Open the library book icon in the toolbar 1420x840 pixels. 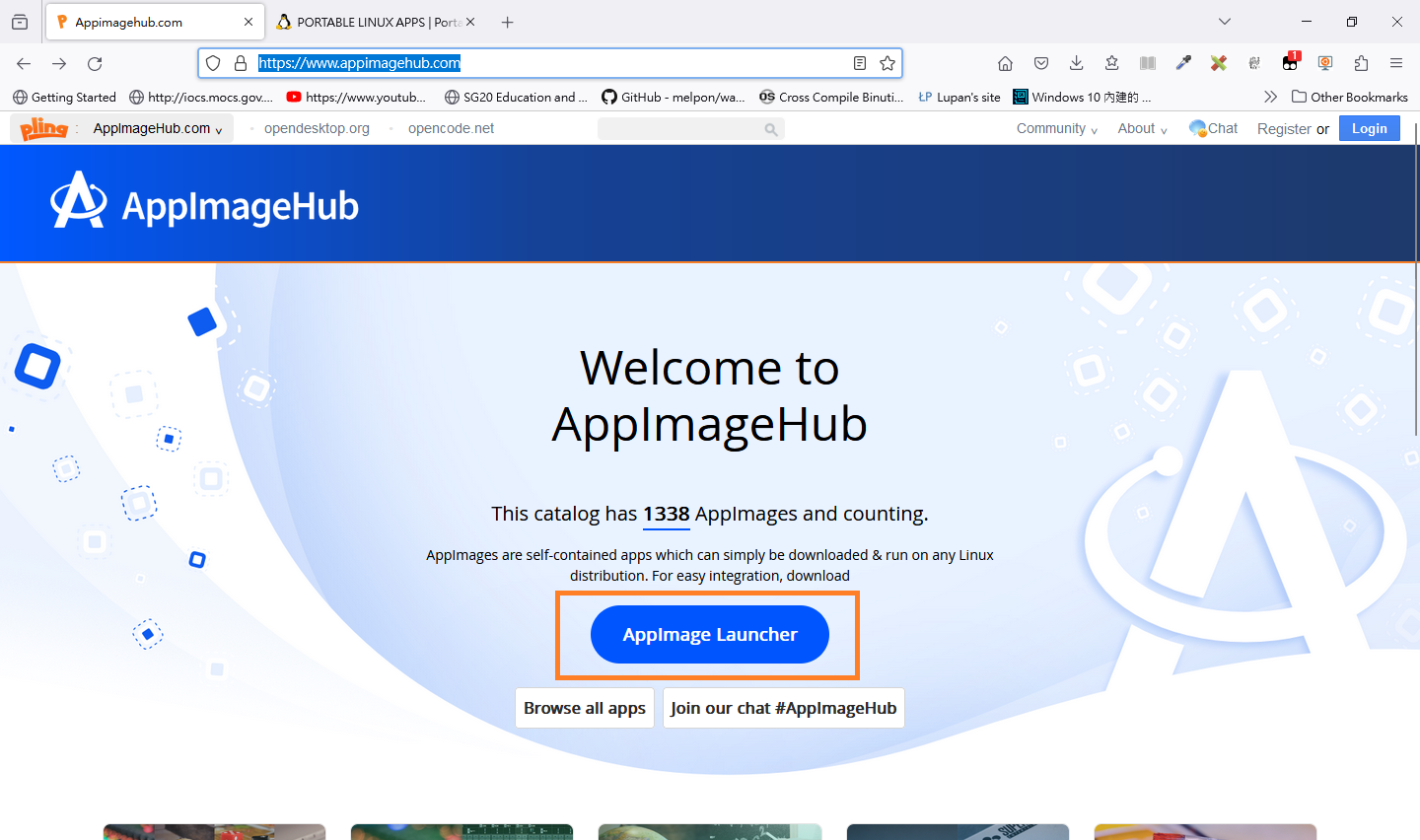1147,63
